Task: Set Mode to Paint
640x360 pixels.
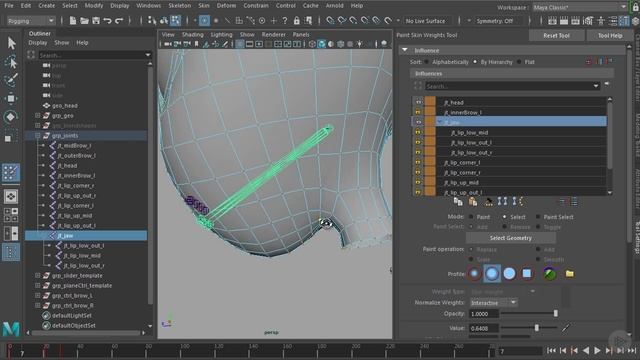Action: pyautogui.click(x=471, y=217)
